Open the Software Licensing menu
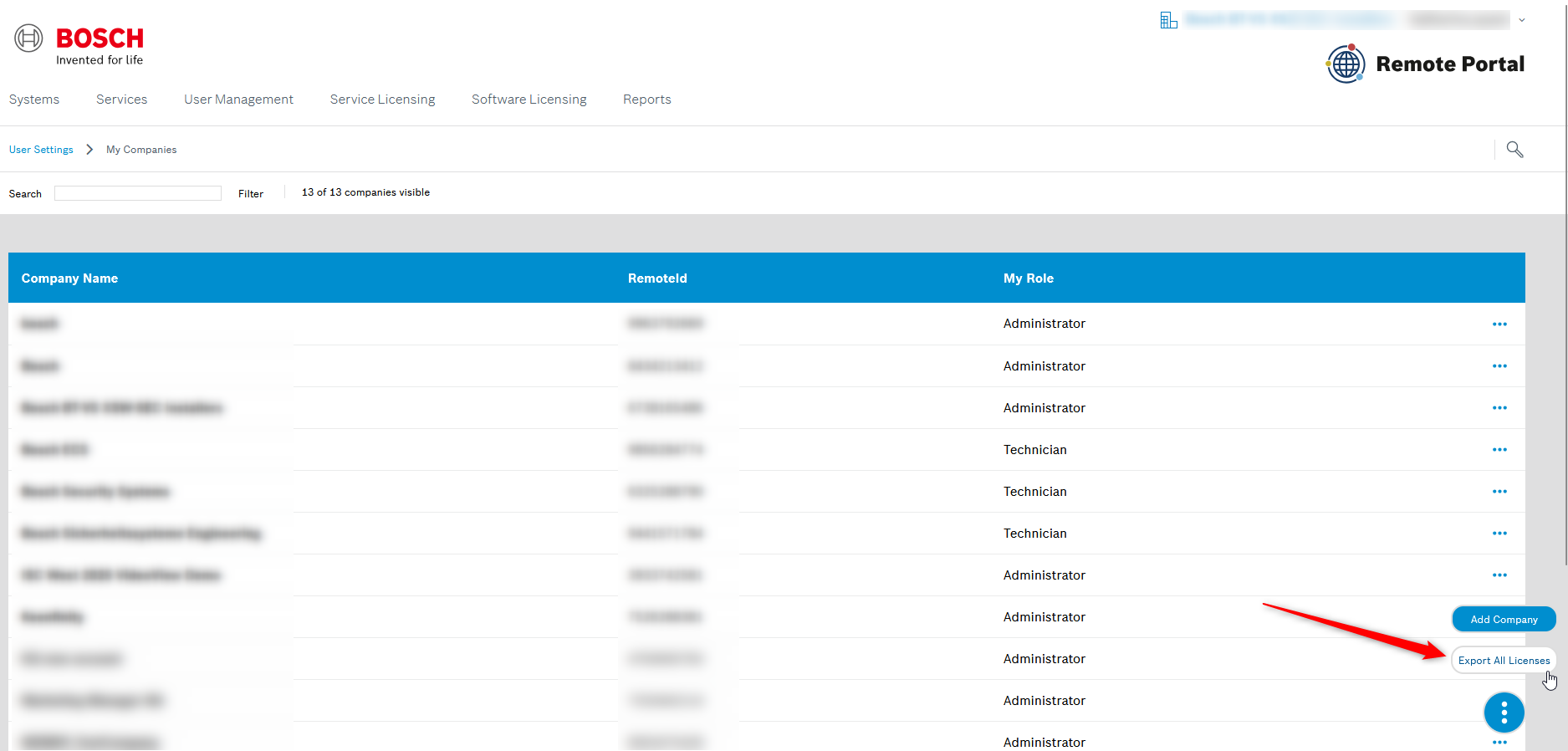Viewport: 1568px width, 751px height. (x=529, y=100)
